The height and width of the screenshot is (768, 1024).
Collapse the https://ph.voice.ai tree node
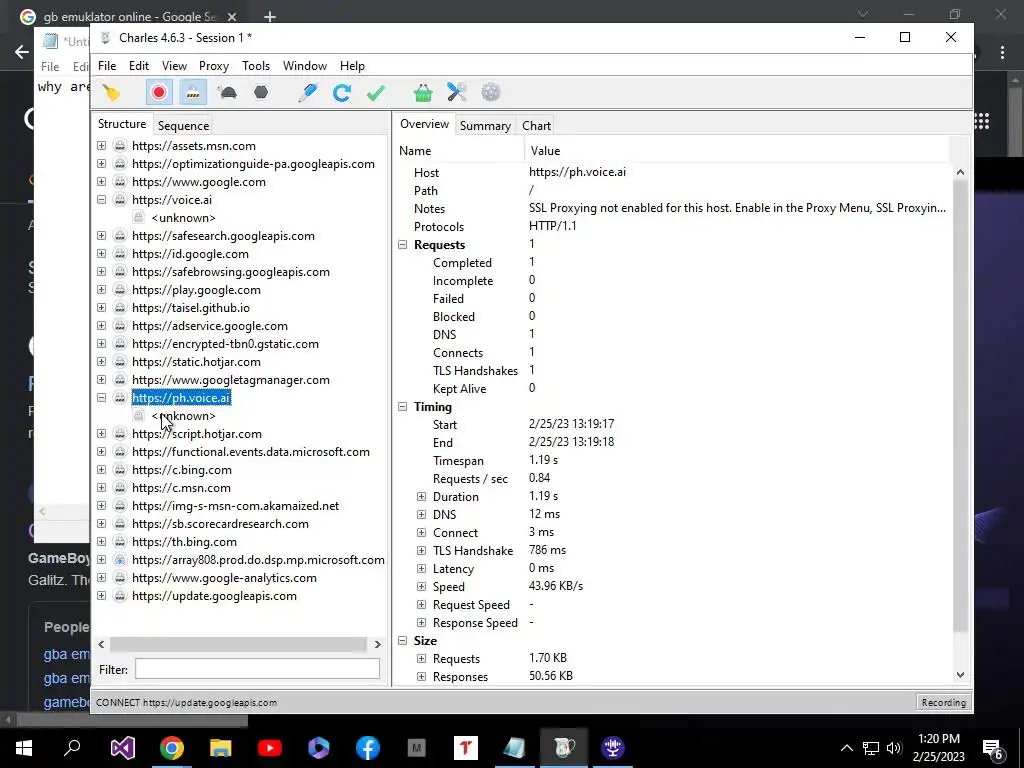point(101,398)
